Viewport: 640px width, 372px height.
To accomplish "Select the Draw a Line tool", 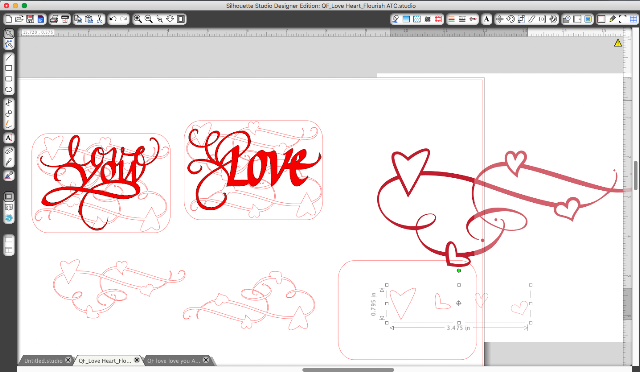I will (x=9, y=57).
